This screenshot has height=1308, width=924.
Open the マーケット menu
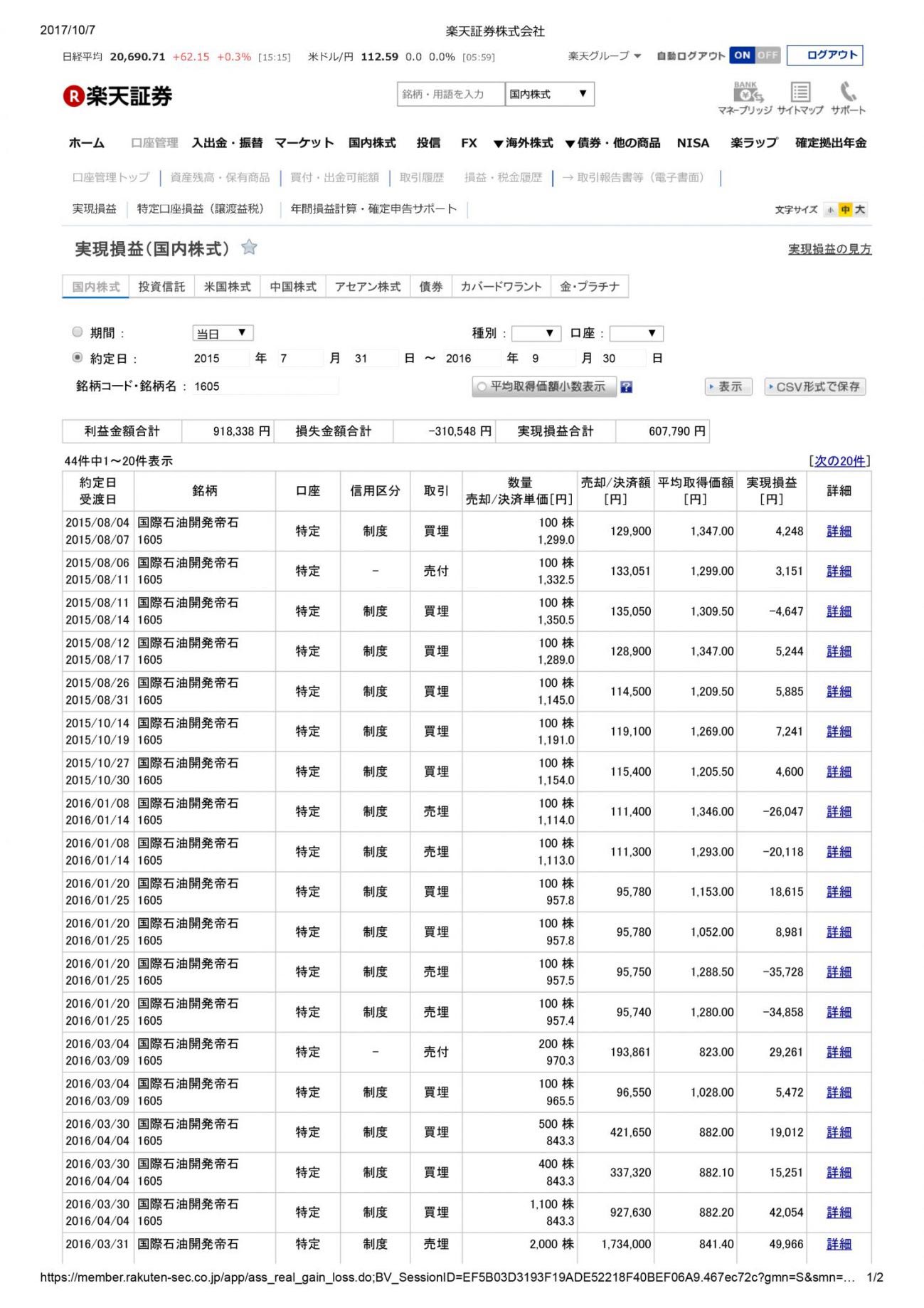(304, 143)
